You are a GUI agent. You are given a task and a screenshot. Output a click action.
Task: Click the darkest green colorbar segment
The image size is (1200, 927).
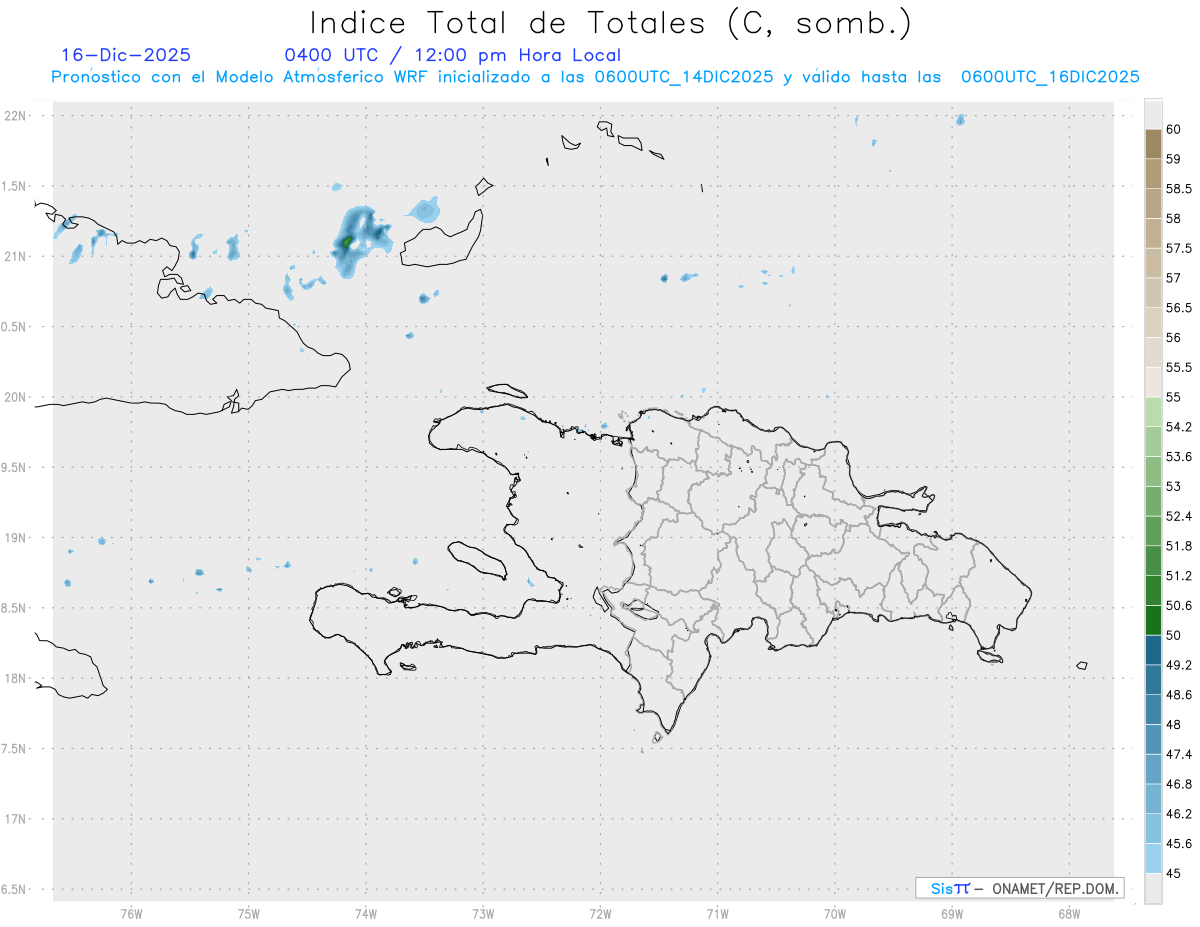[1153, 620]
